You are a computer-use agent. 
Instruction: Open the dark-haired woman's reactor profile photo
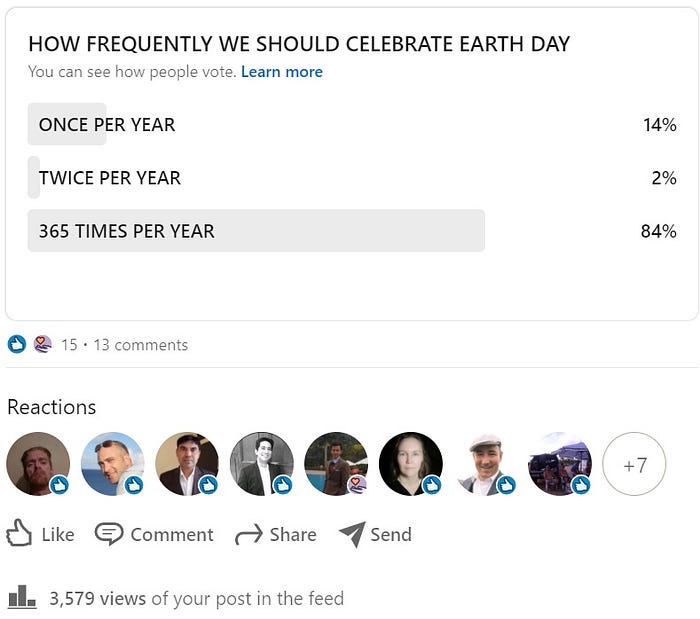coord(410,464)
